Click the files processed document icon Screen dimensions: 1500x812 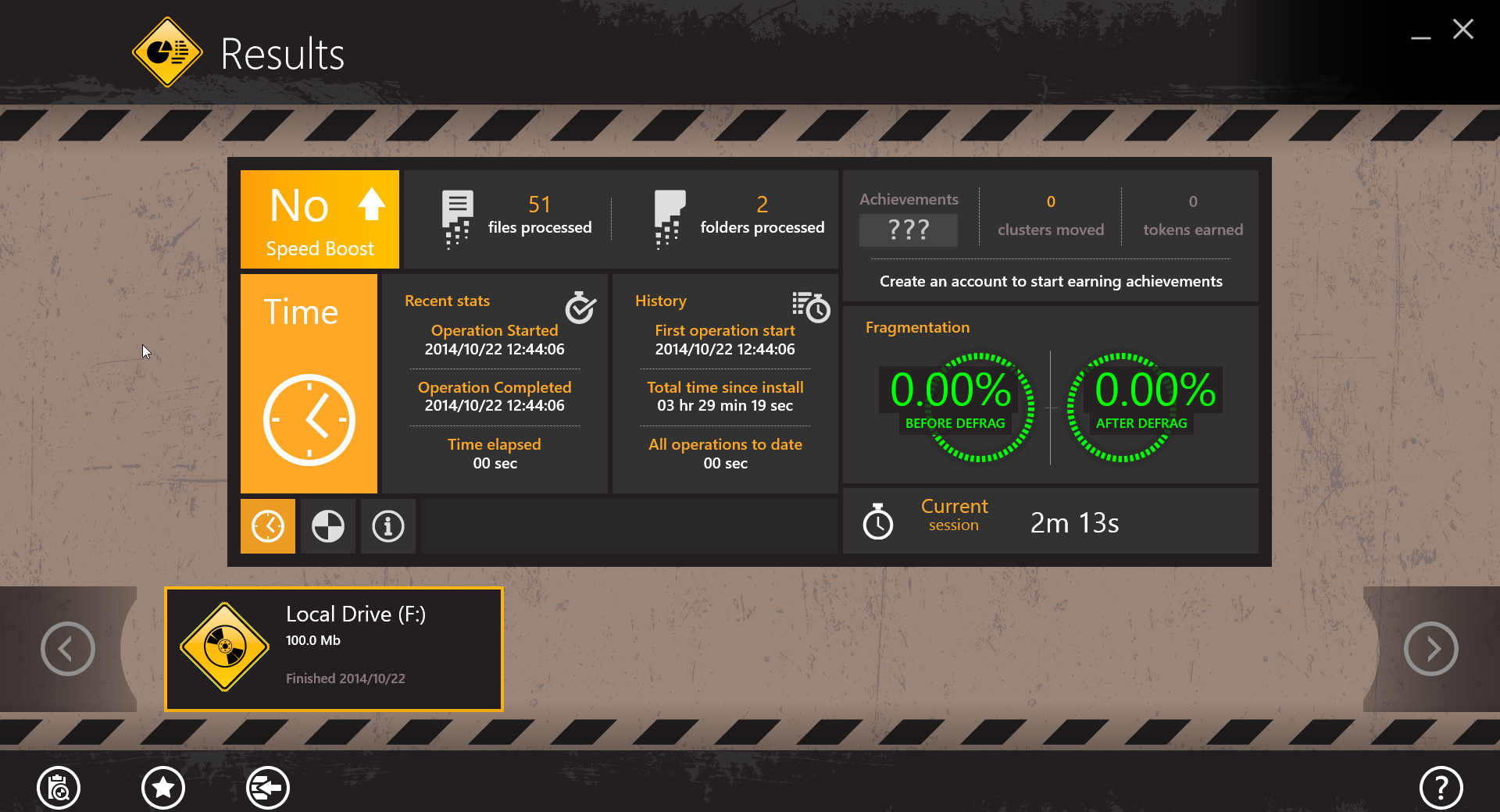457,219
